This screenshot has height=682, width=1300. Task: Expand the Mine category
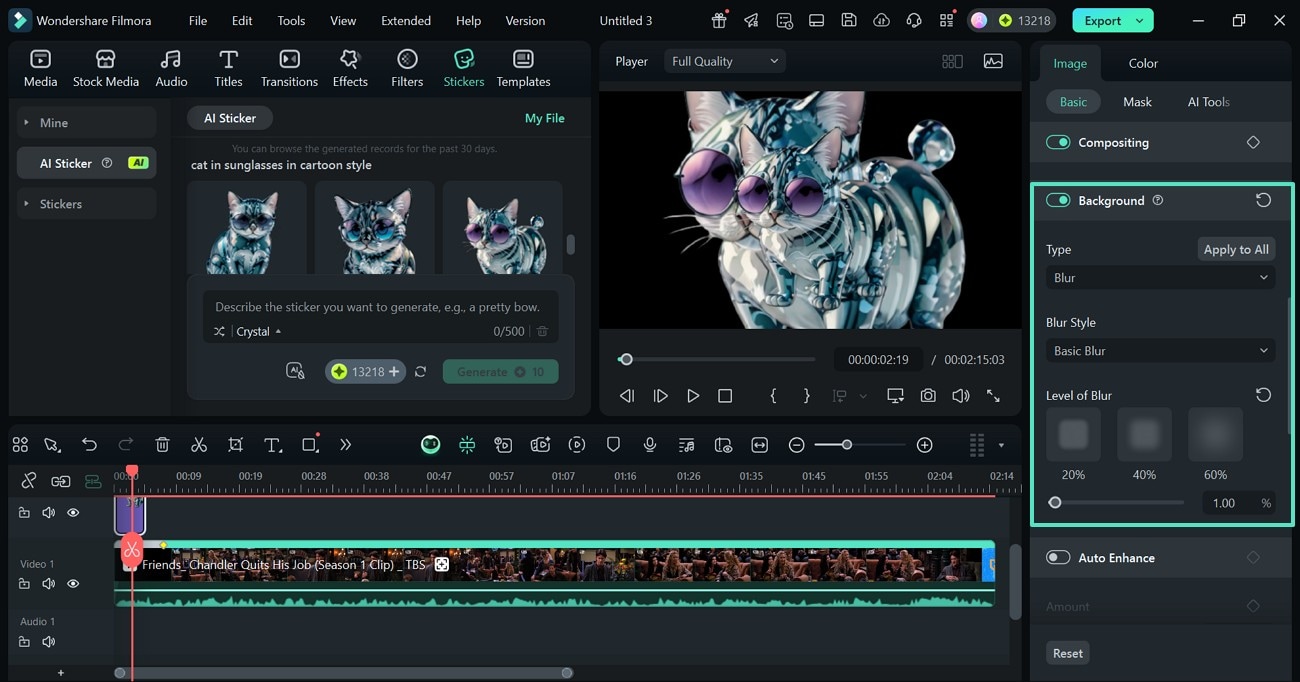point(86,122)
